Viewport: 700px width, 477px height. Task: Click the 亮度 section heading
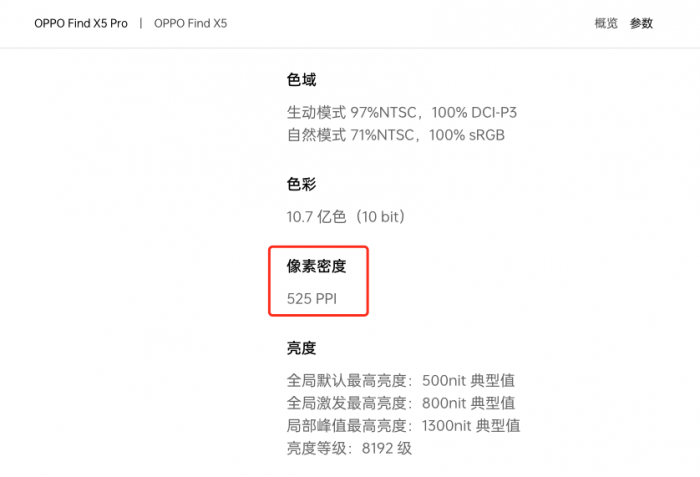pos(301,348)
